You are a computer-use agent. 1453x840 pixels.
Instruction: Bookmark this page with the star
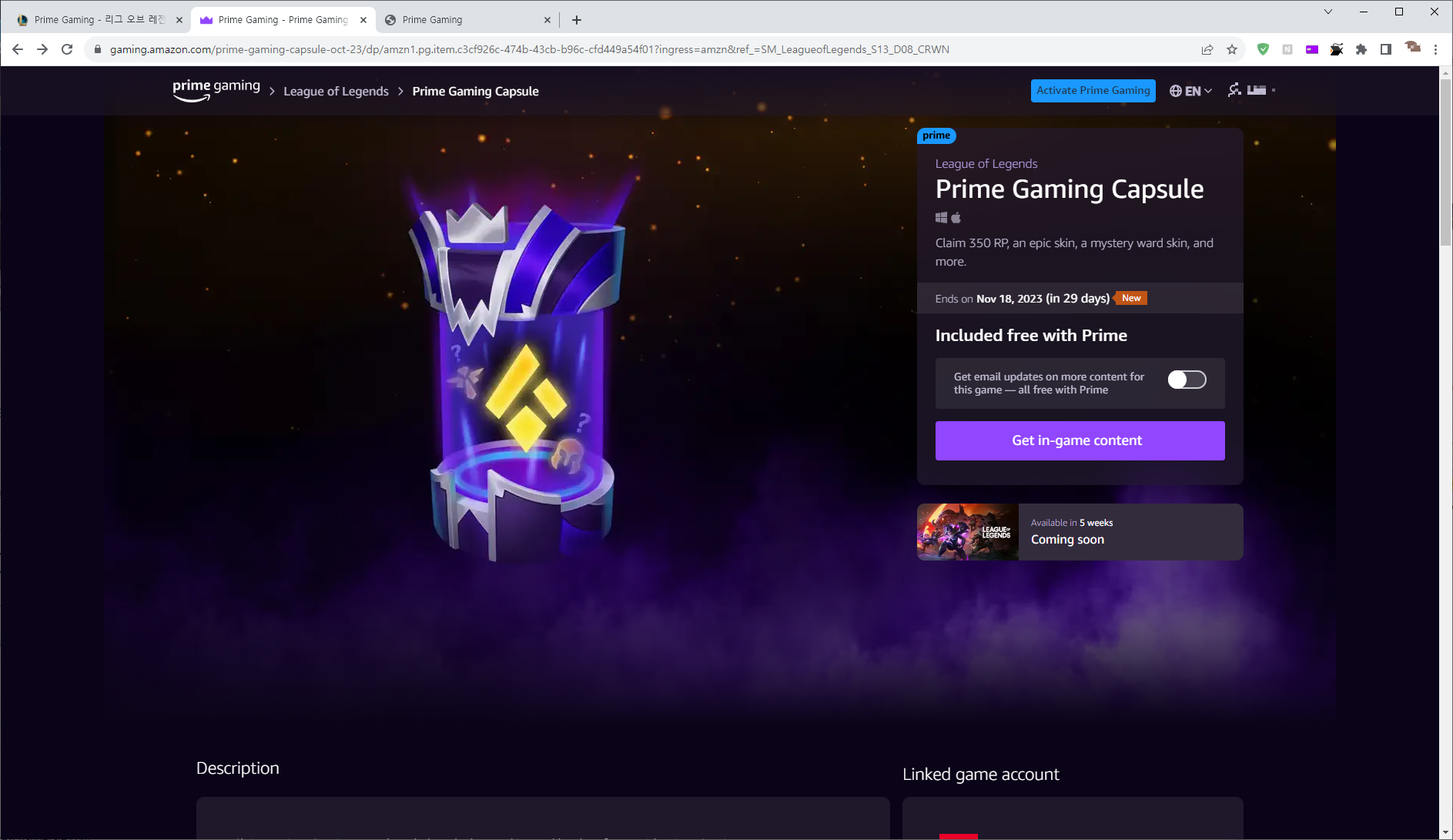point(1232,49)
